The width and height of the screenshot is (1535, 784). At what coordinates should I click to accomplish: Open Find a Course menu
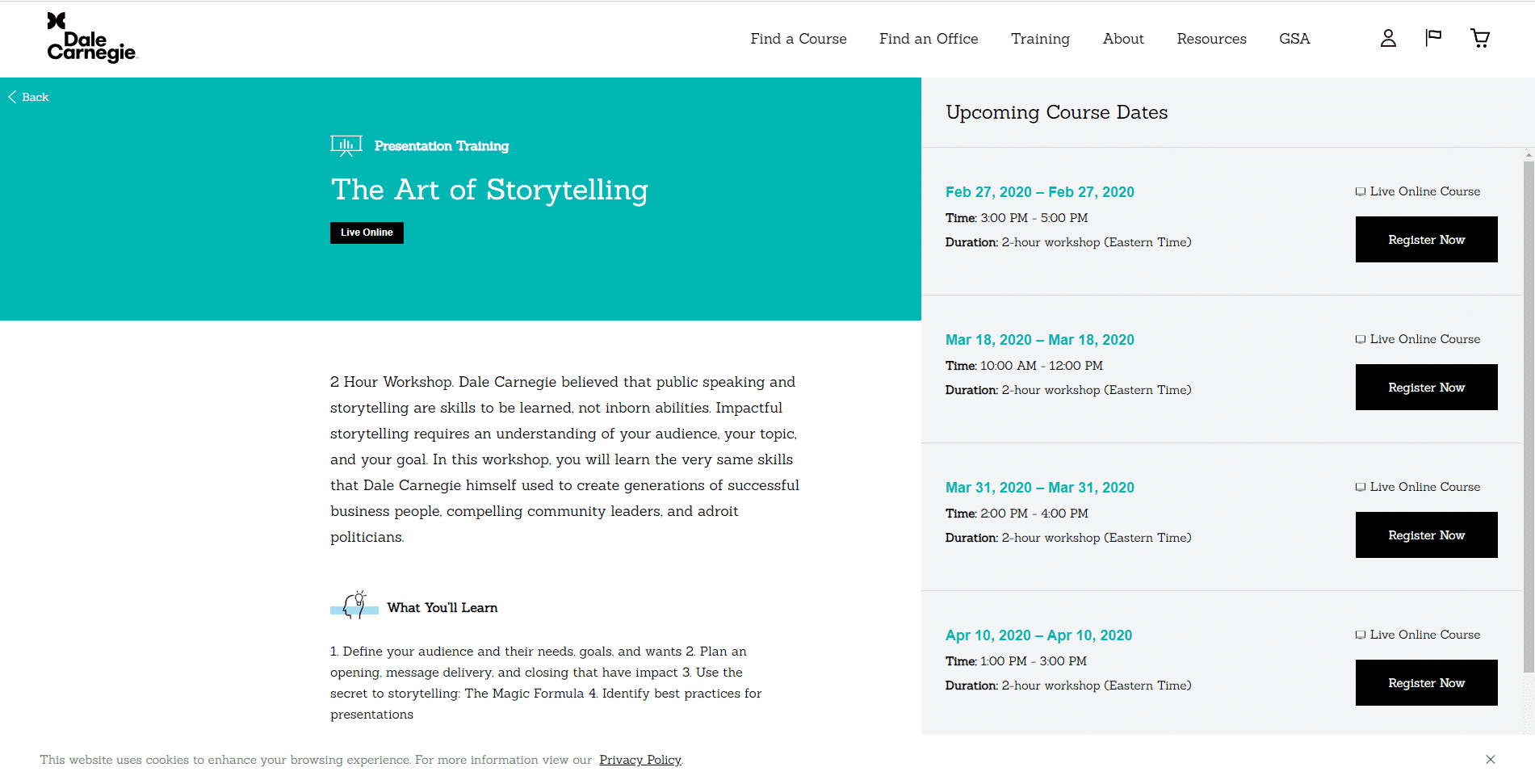(799, 39)
